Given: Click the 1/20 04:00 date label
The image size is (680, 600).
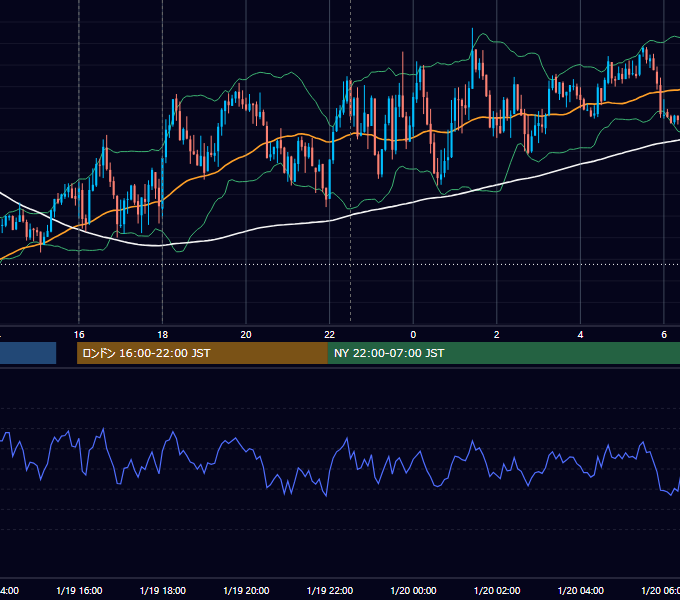Looking at the screenshot, I should [581, 590].
